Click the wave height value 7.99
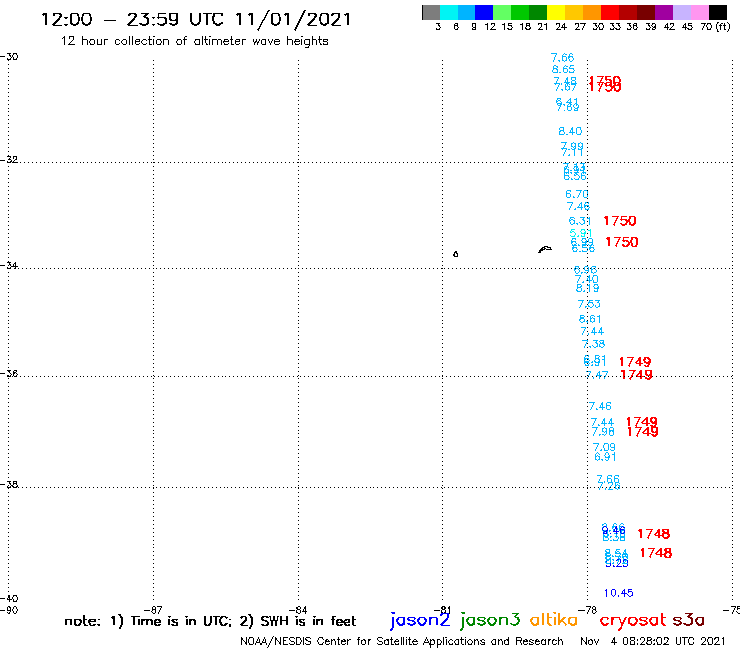 tap(572, 146)
